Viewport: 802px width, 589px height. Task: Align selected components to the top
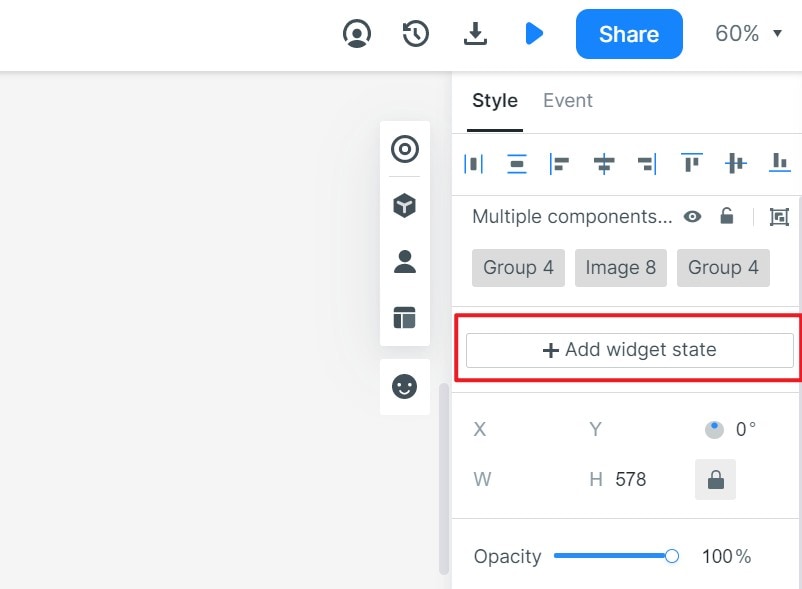point(691,163)
